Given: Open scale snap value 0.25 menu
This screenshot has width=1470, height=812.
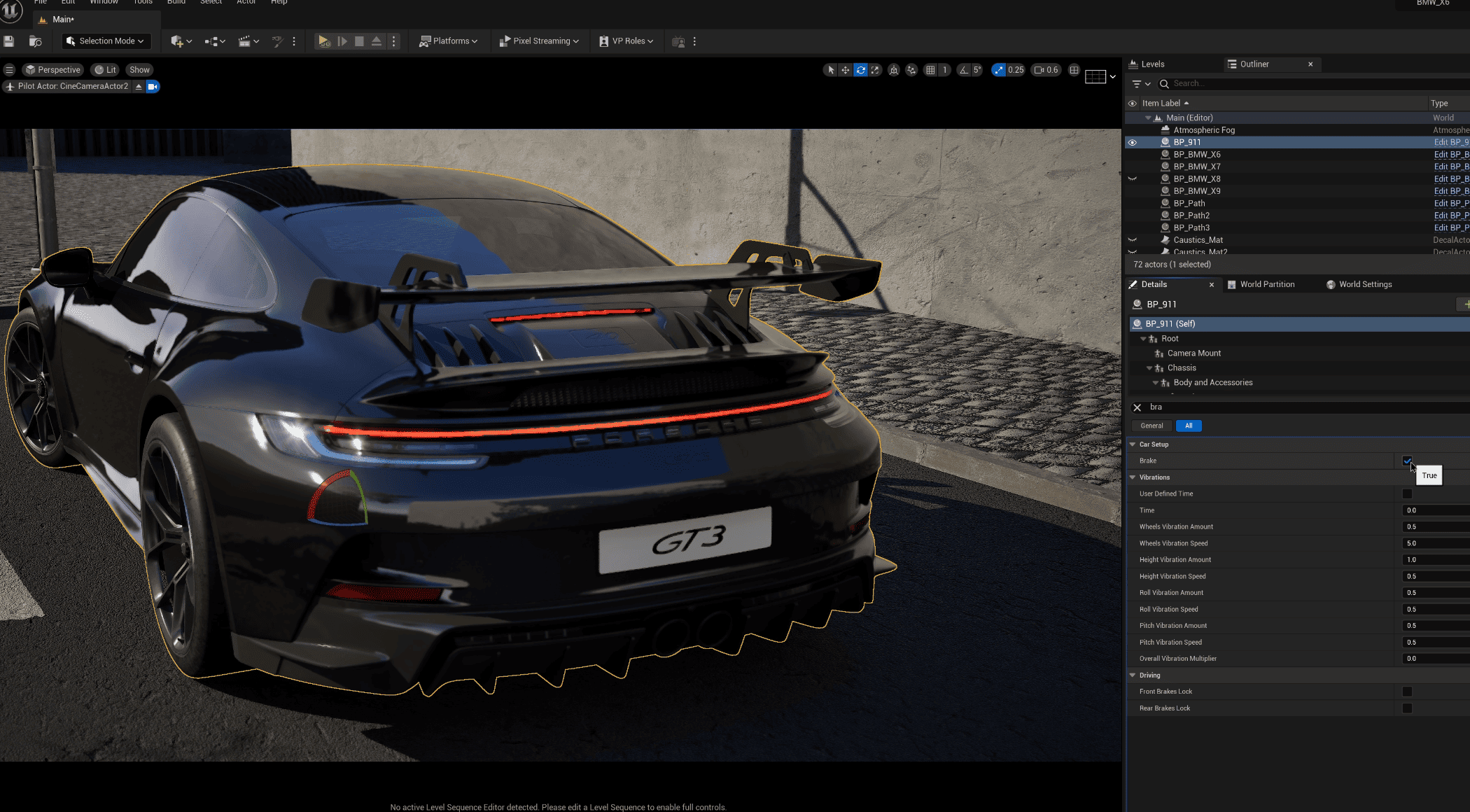Looking at the screenshot, I should pos(1016,70).
